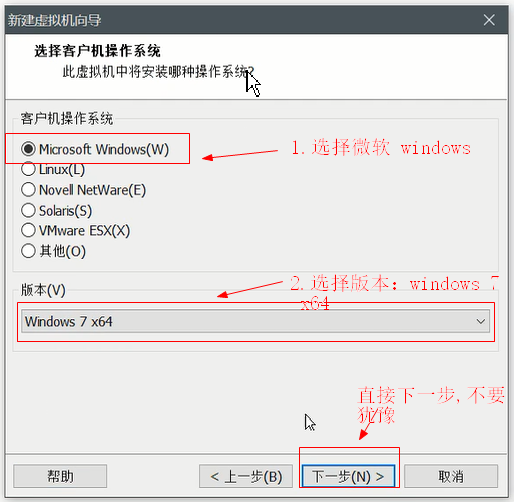
Task: Click the 新建虚拟机向导 title bar text
Action: click(54, 20)
